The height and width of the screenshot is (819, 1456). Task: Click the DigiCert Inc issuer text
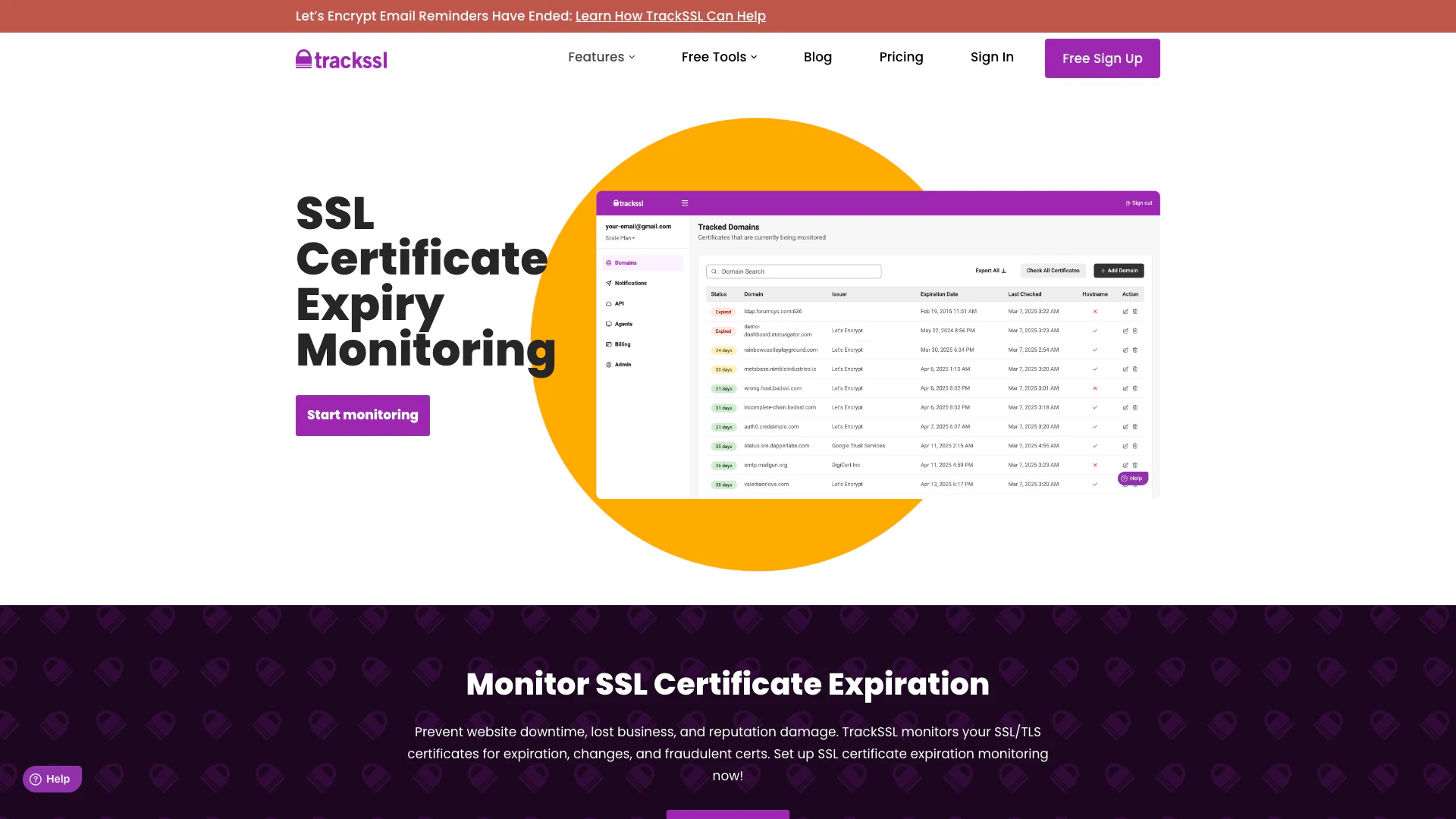(x=846, y=465)
